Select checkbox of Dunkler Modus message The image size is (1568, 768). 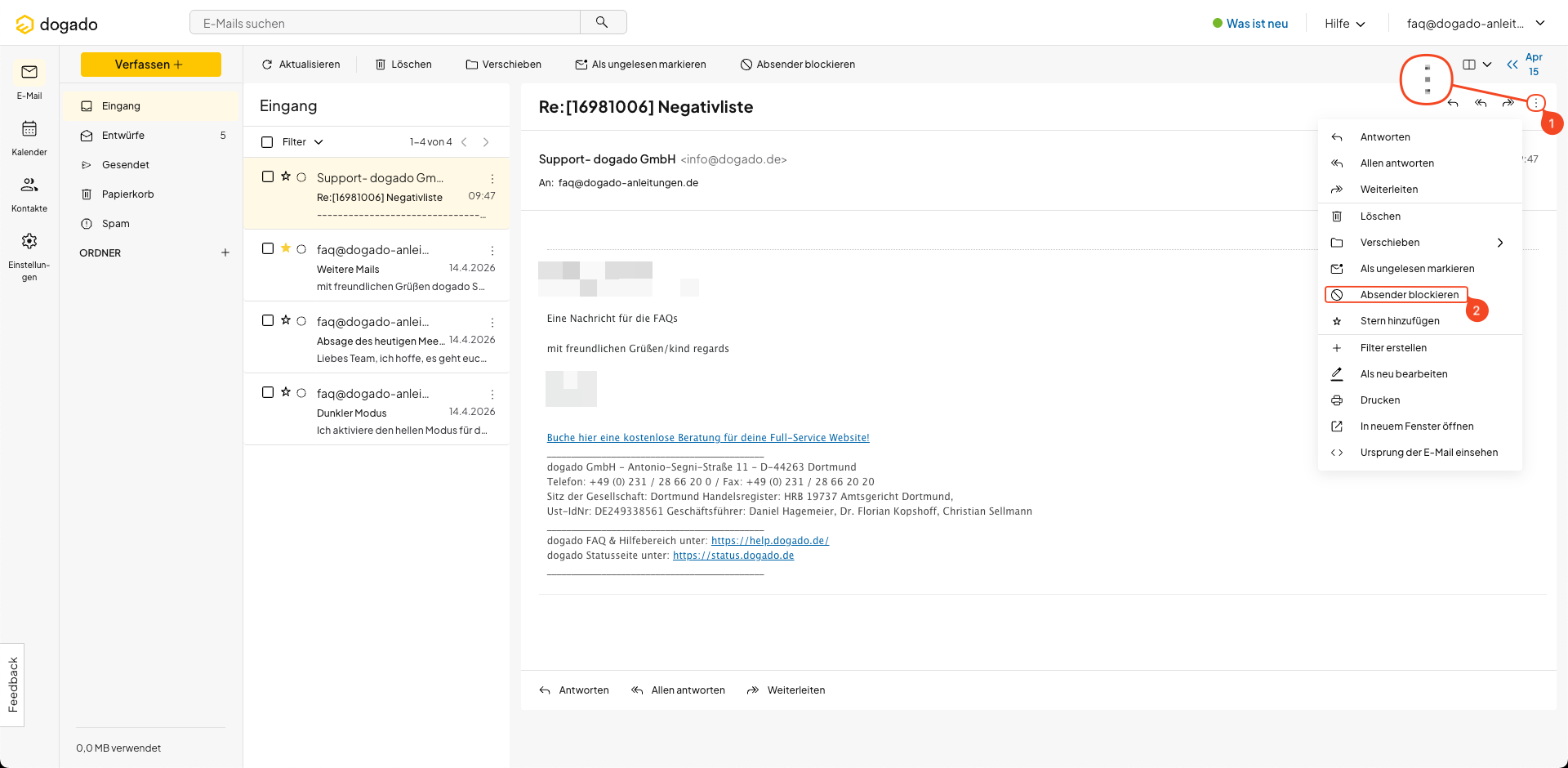coord(268,392)
